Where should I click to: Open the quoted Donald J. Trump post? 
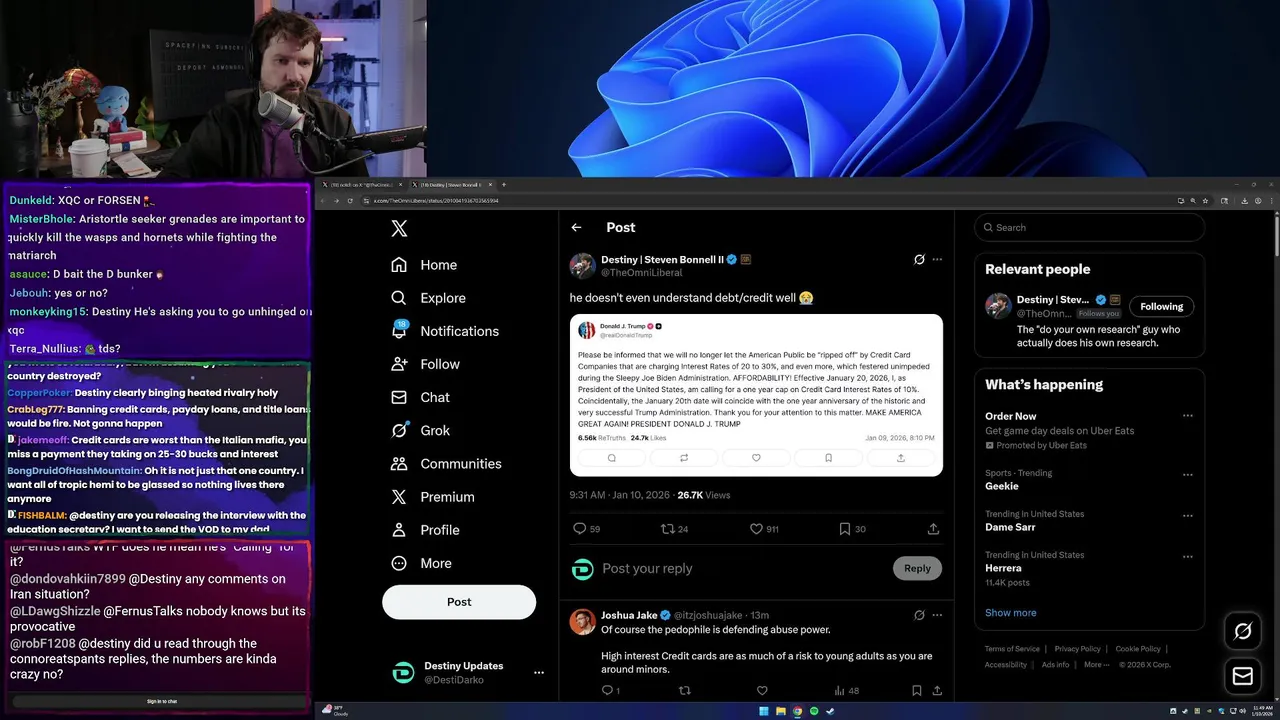(756, 395)
